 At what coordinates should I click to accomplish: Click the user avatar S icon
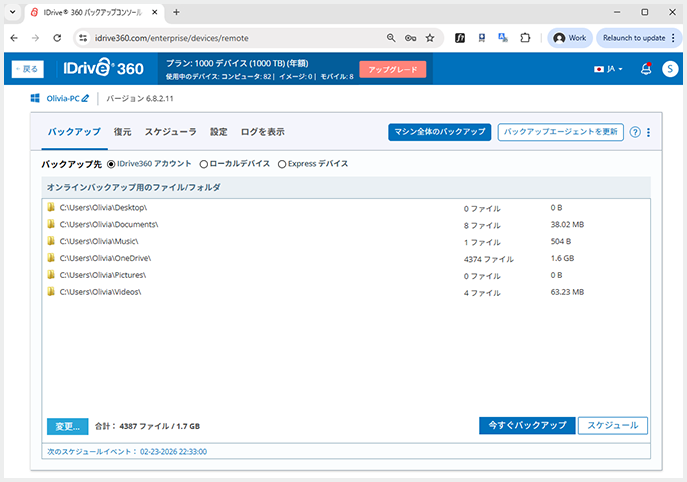coord(669,69)
